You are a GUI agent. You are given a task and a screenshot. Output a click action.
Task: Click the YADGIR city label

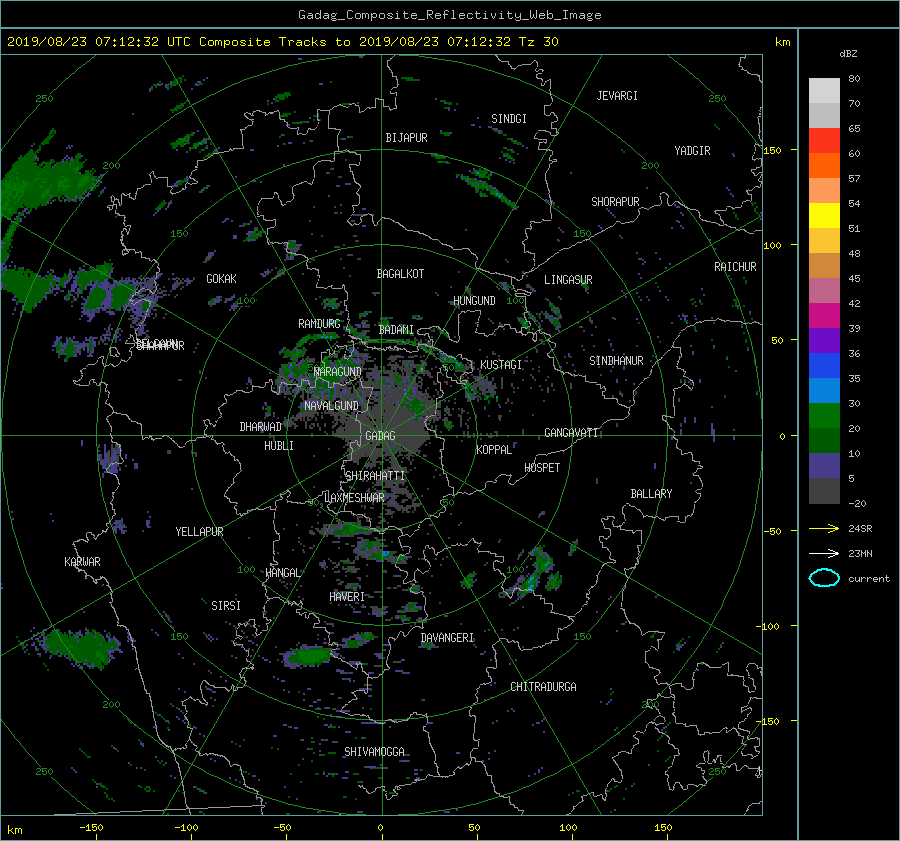692,151
